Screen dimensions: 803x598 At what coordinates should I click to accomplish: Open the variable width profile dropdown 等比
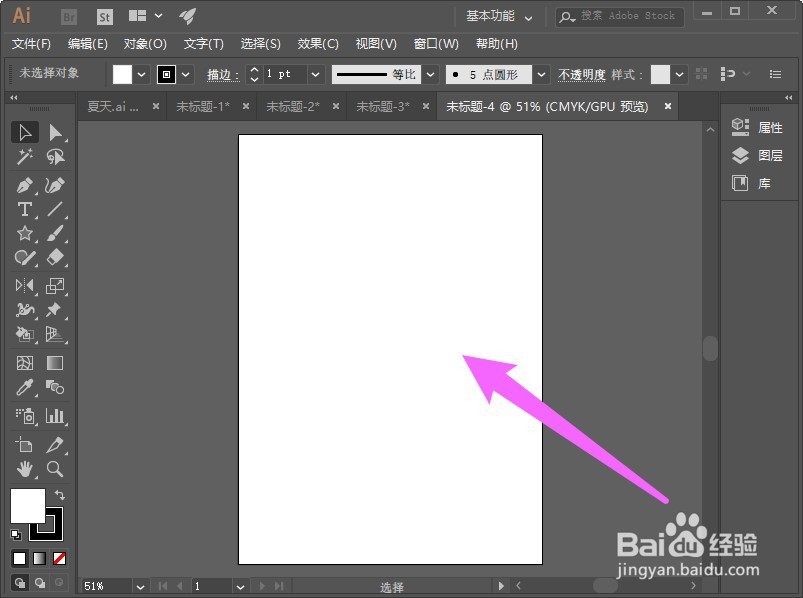click(431, 75)
